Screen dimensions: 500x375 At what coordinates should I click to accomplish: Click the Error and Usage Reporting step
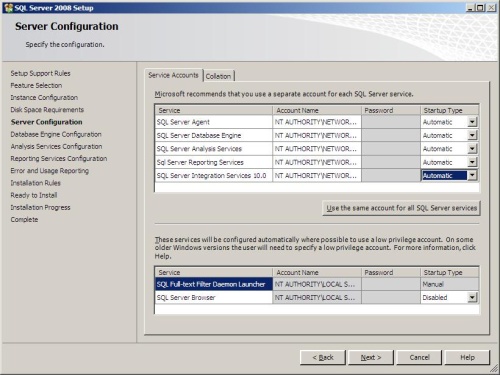[x=49, y=171]
